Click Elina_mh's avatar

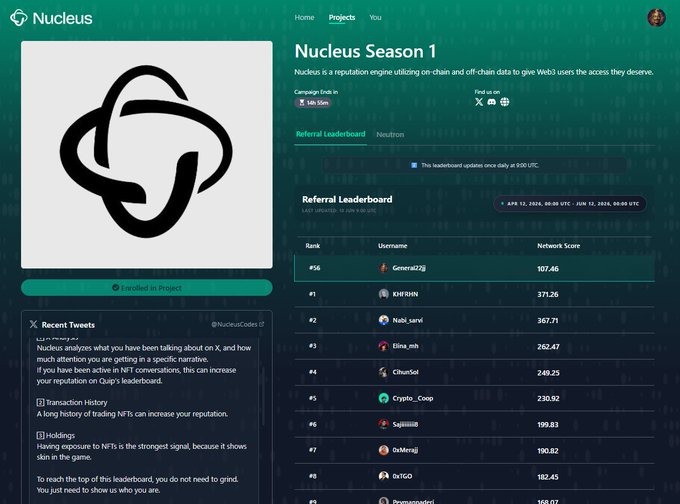point(383,346)
